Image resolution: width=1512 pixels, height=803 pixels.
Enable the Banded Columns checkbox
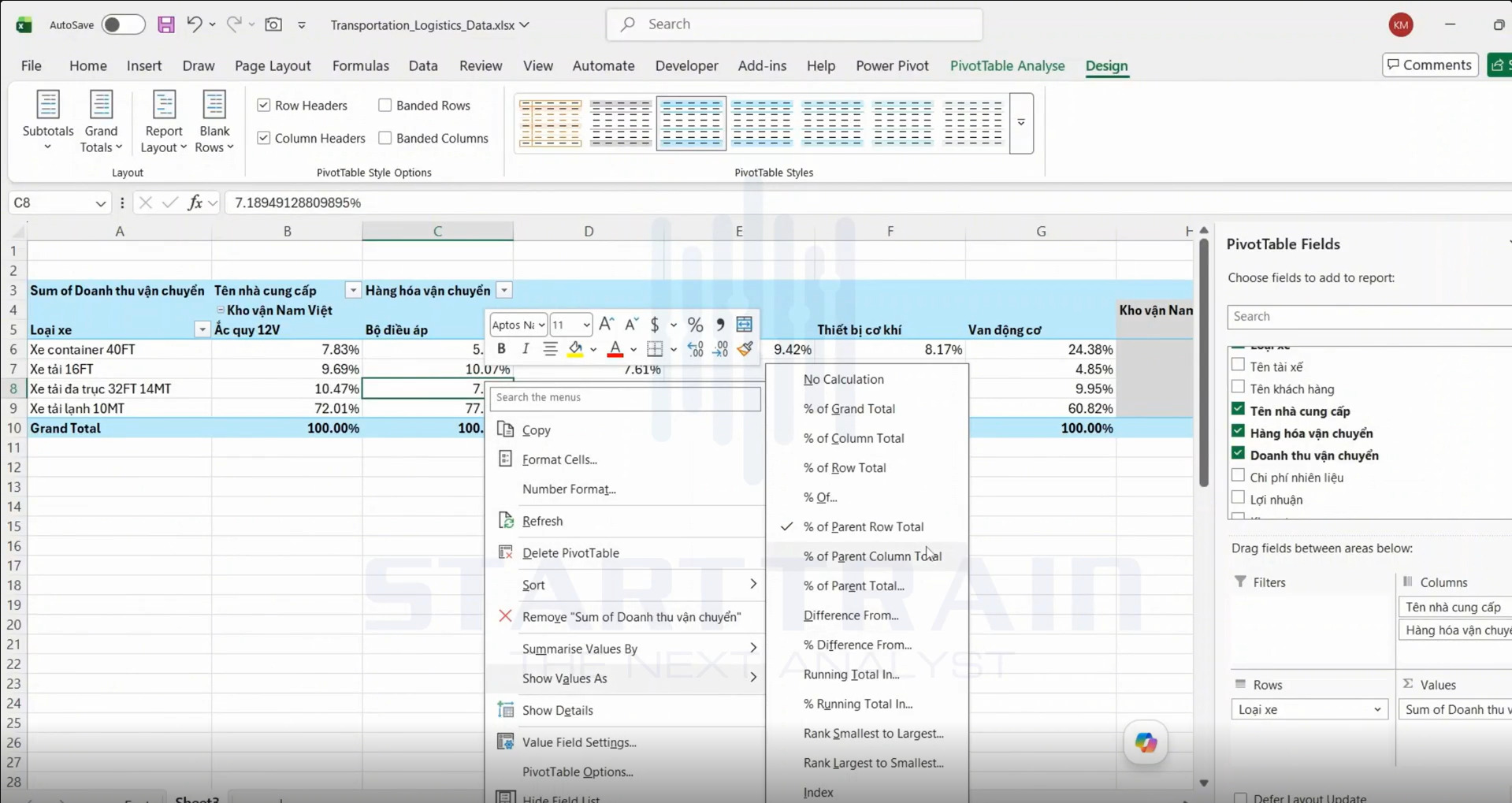coord(385,138)
